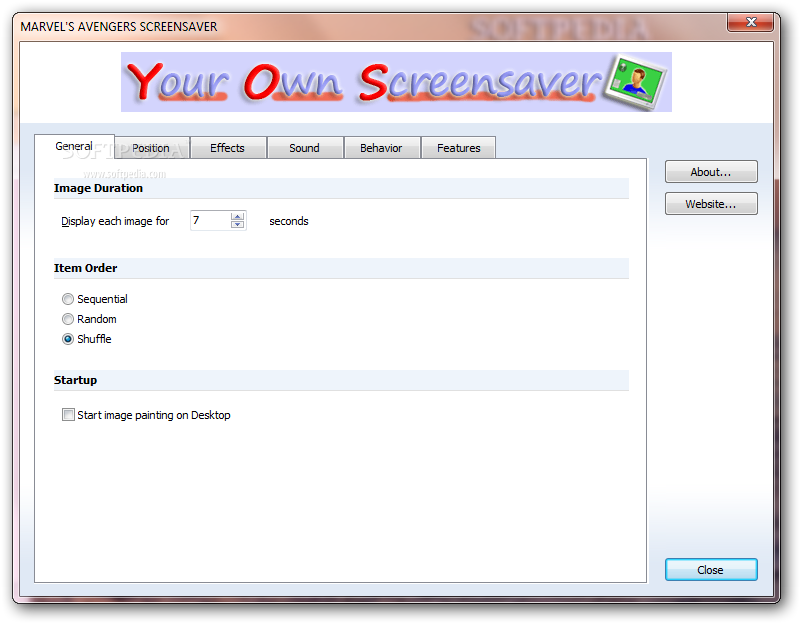
Task: Click the 'Item Order' heading
Action: [85, 268]
